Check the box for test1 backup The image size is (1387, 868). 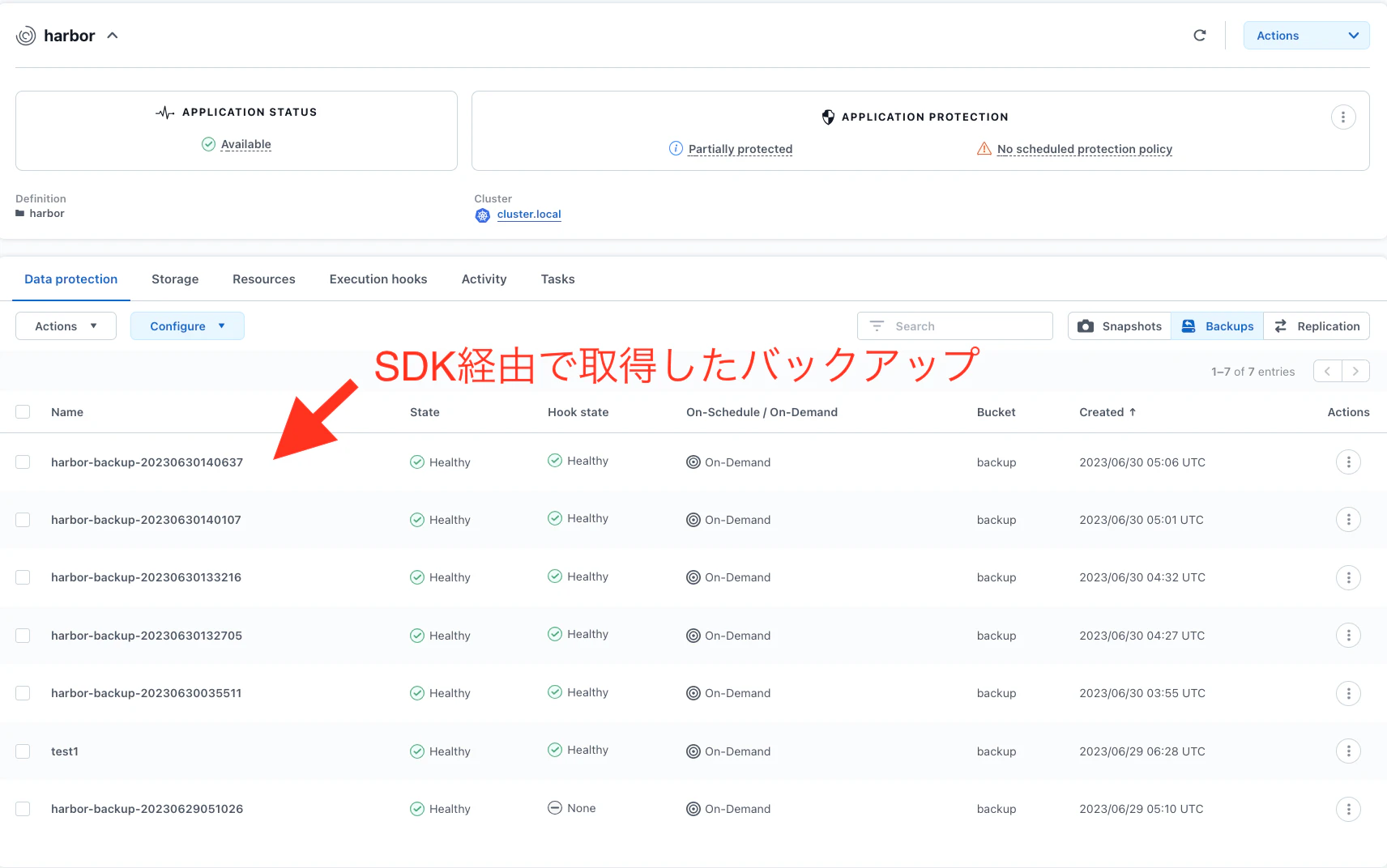pos(23,751)
